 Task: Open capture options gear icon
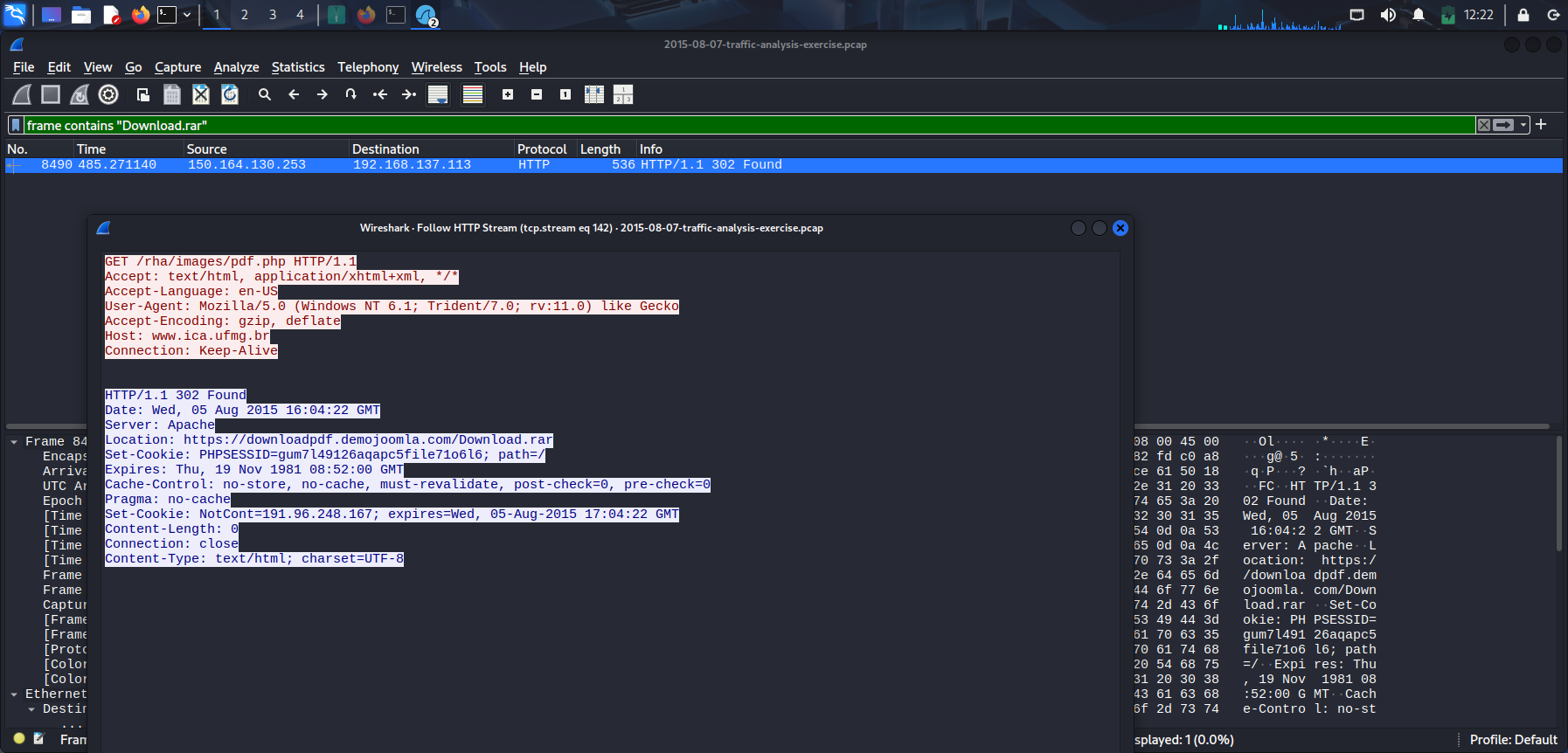108,94
